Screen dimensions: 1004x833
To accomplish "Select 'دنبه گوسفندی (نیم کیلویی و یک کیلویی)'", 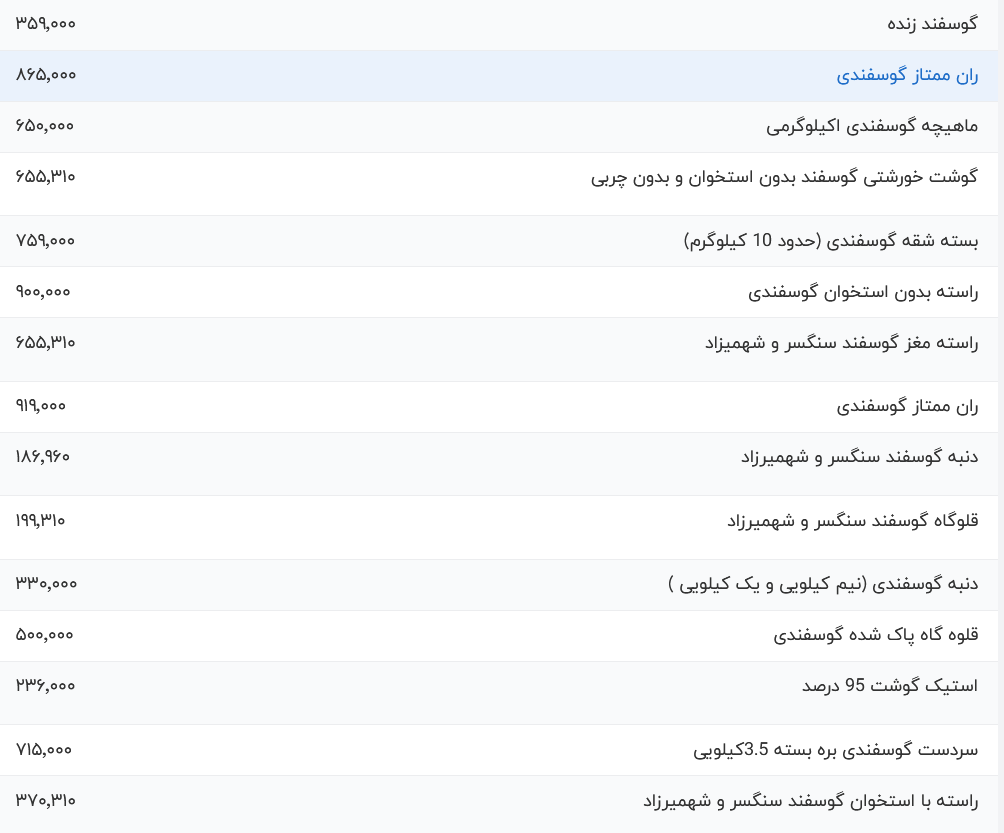I will 823,584.
